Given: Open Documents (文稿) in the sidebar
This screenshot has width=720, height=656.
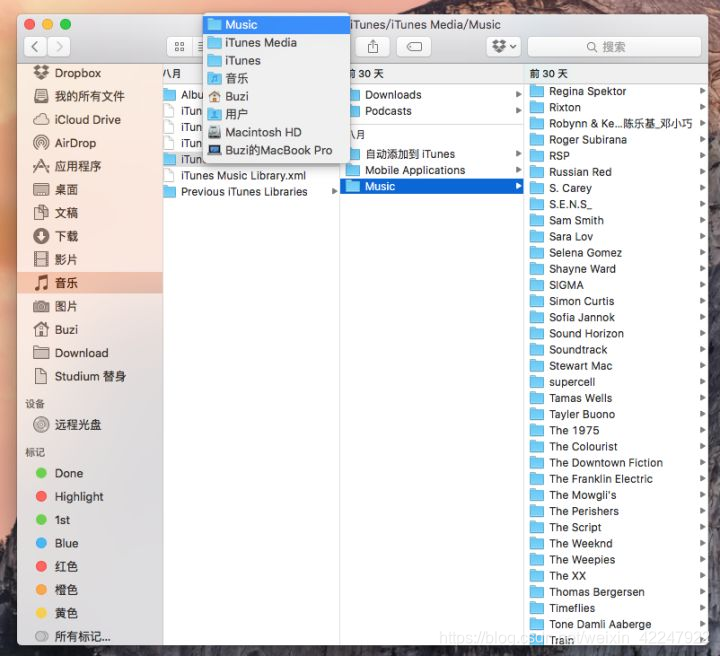Looking at the screenshot, I should 90,213.
